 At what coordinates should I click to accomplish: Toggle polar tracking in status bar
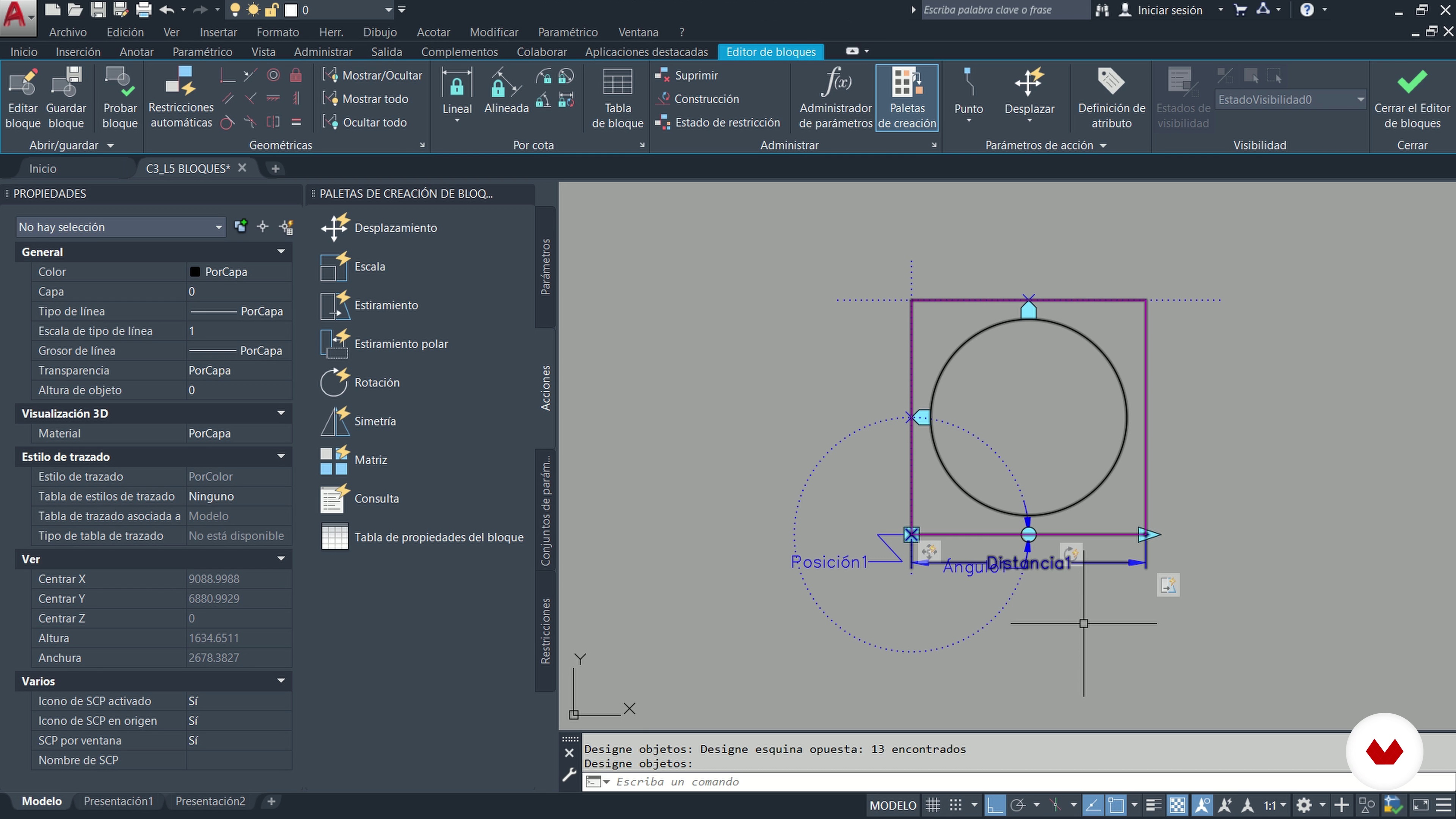click(x=1018, y=805)
